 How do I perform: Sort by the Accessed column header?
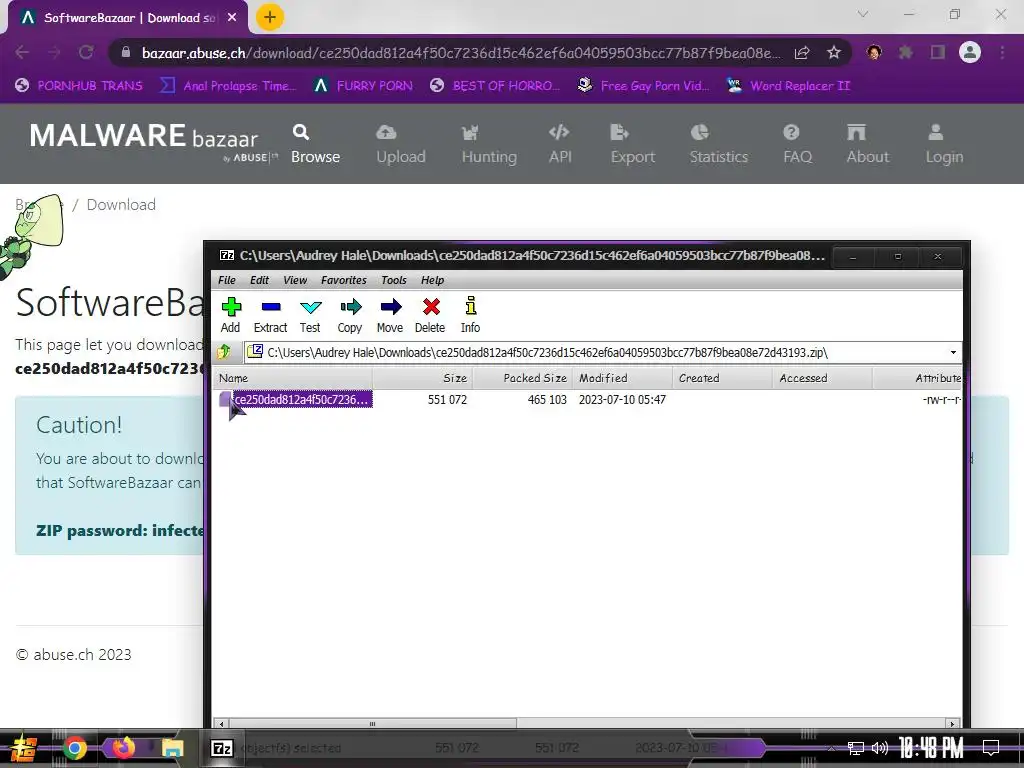(x=822, y=378)
